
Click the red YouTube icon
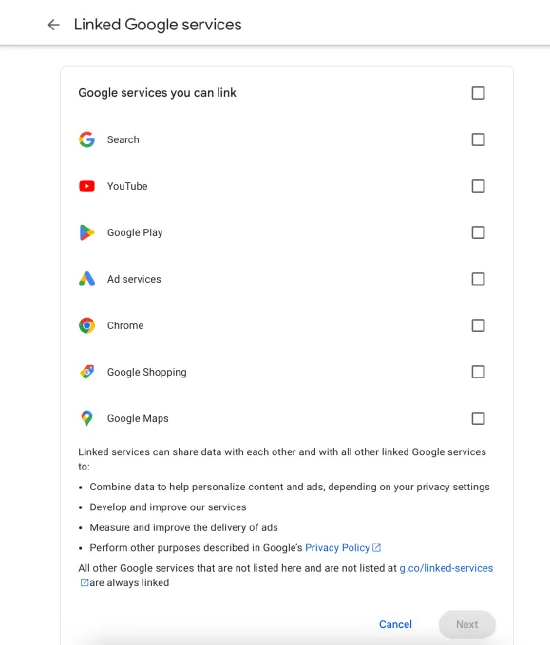87,186
